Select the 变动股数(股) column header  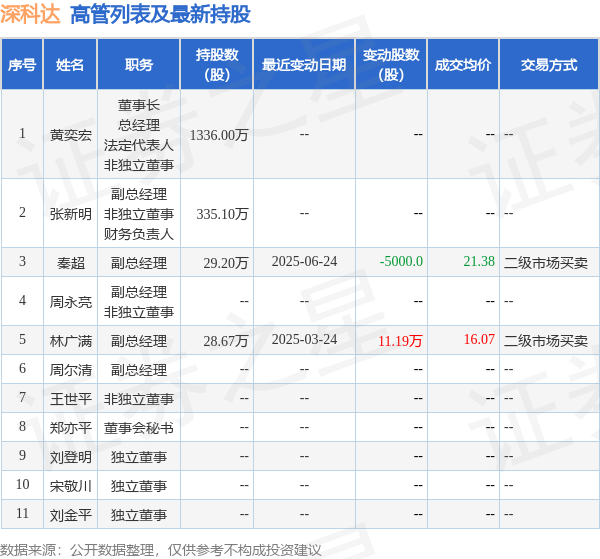pos(391,65)
